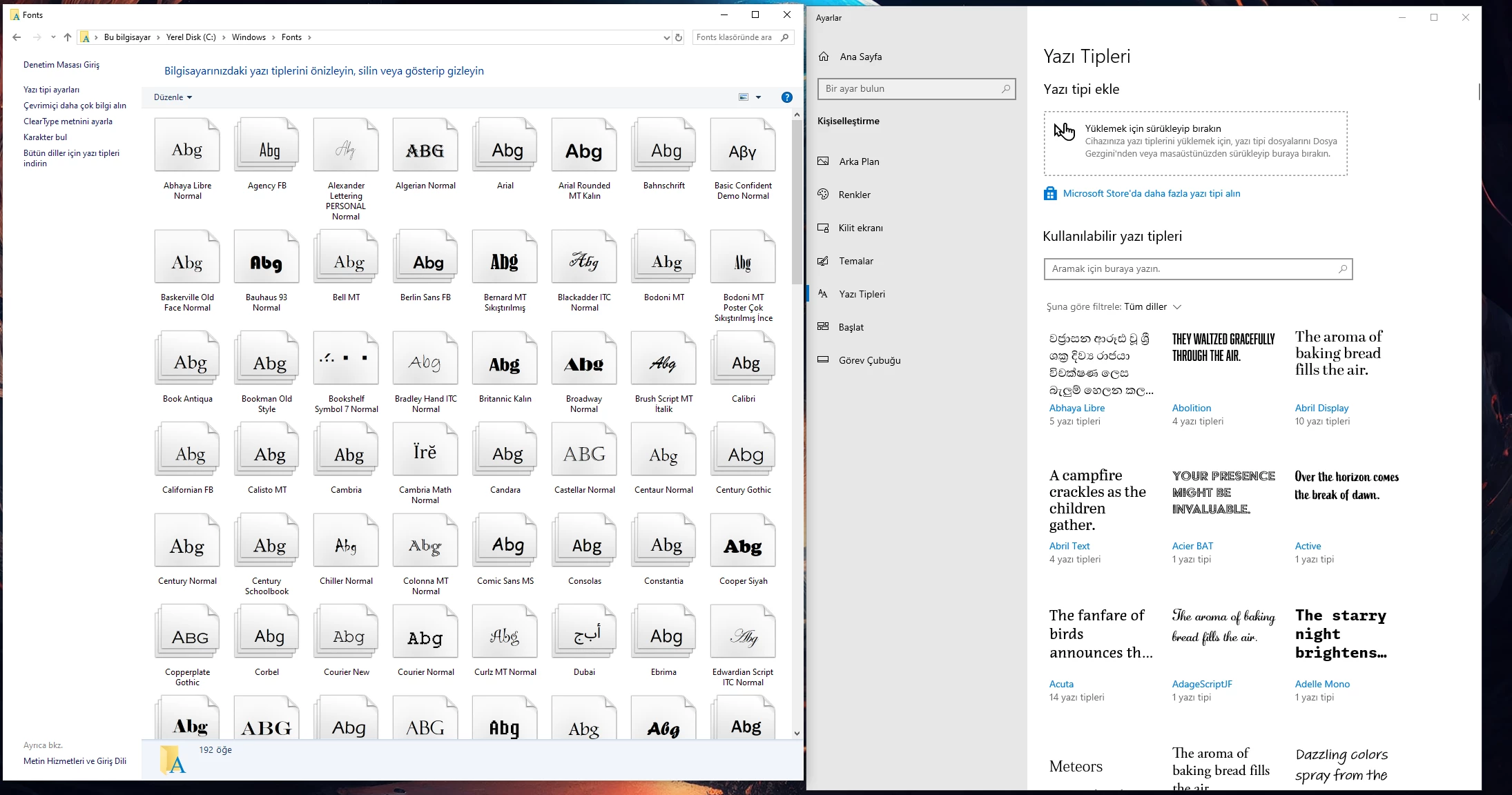Switch to the Renkler settings page
The image size is (1512, 795).
click(x=854, y=195)
